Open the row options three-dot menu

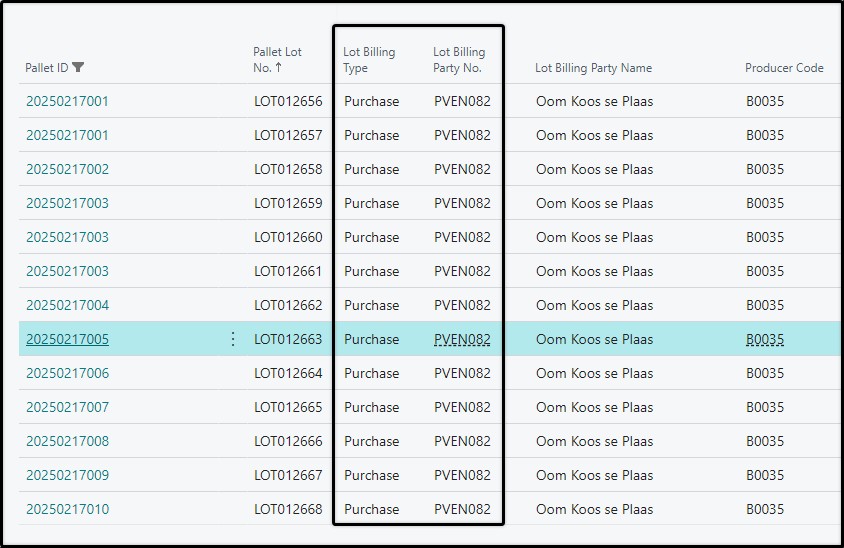233,339
